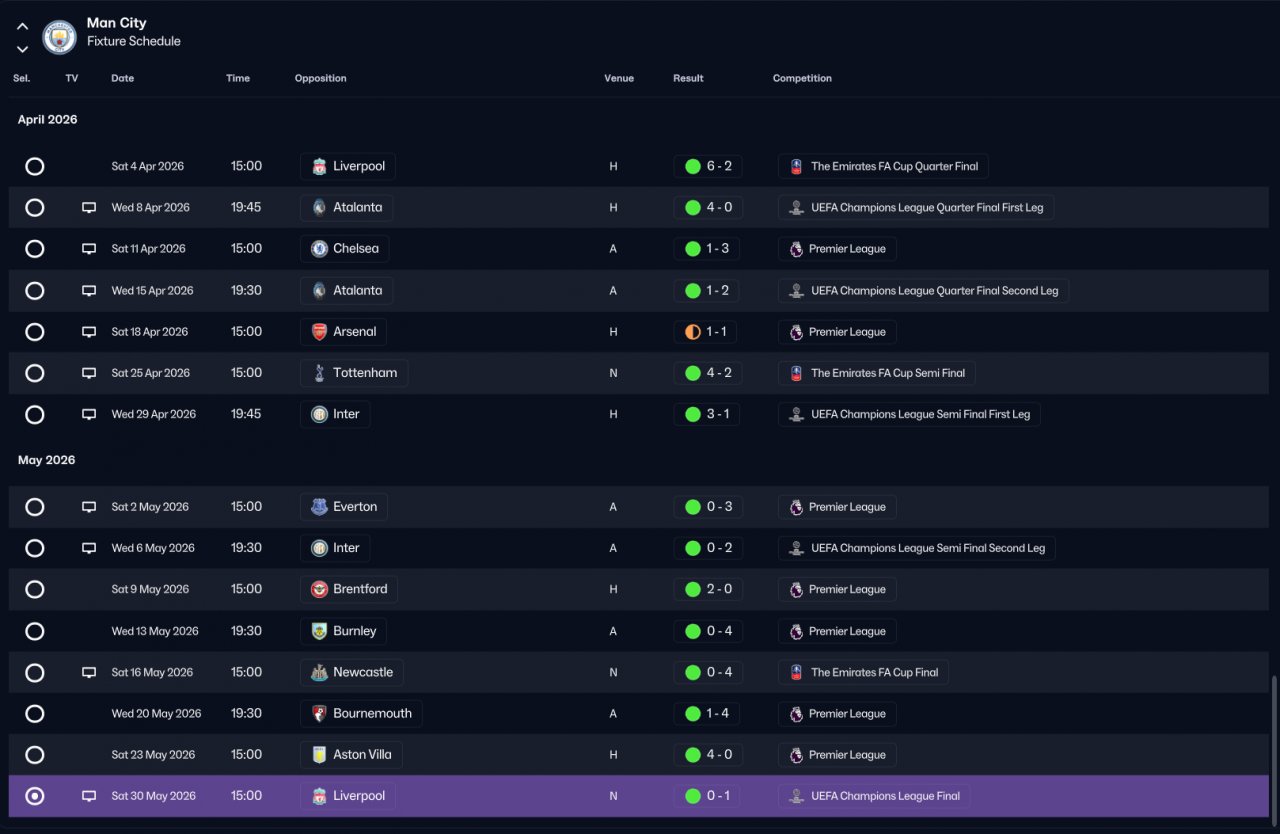Click the Burnley club crest icon

tap(319, 631)
